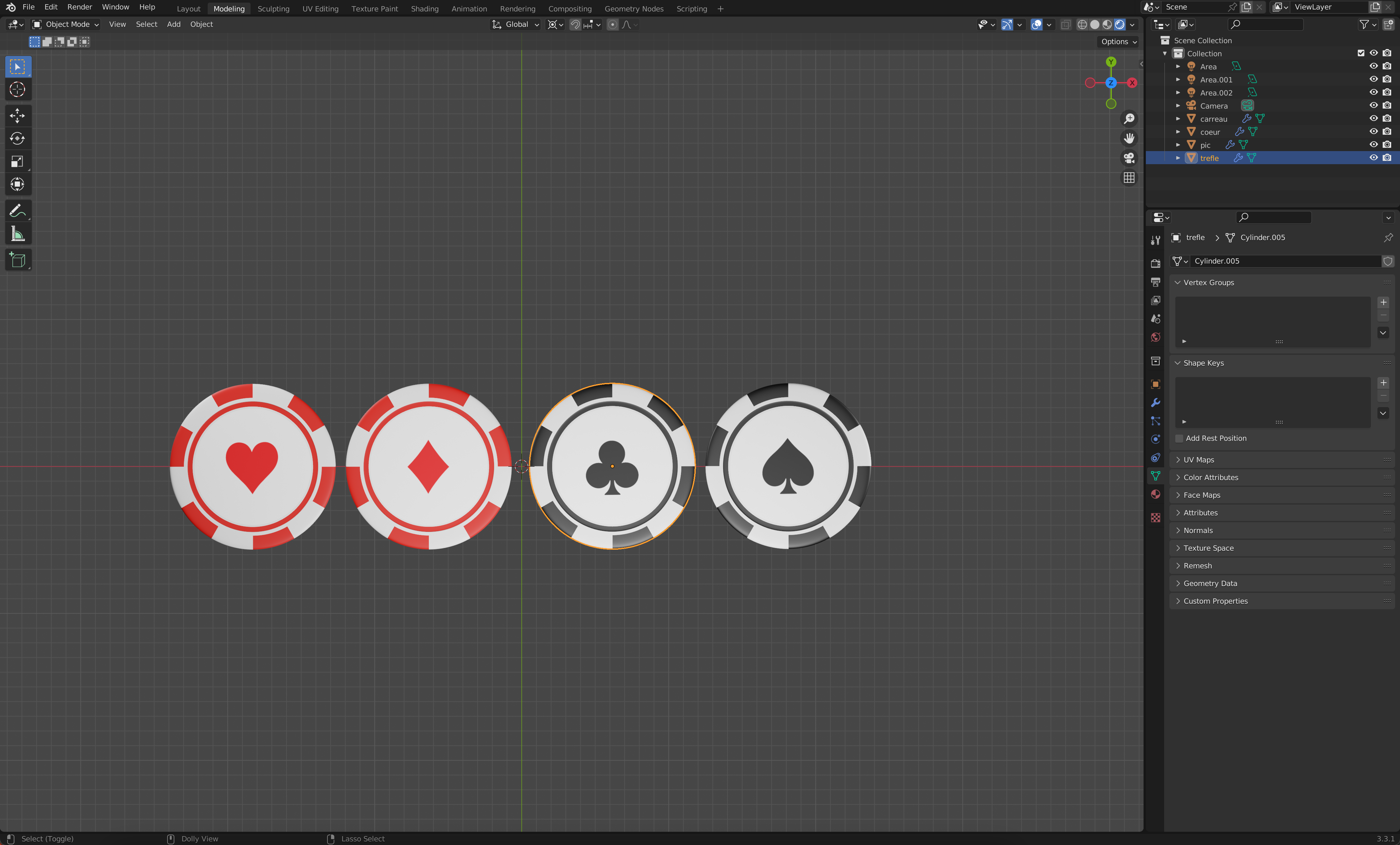Expand the trefle tree item
The image size is (1400, 845).
(x=1178, y=158)
